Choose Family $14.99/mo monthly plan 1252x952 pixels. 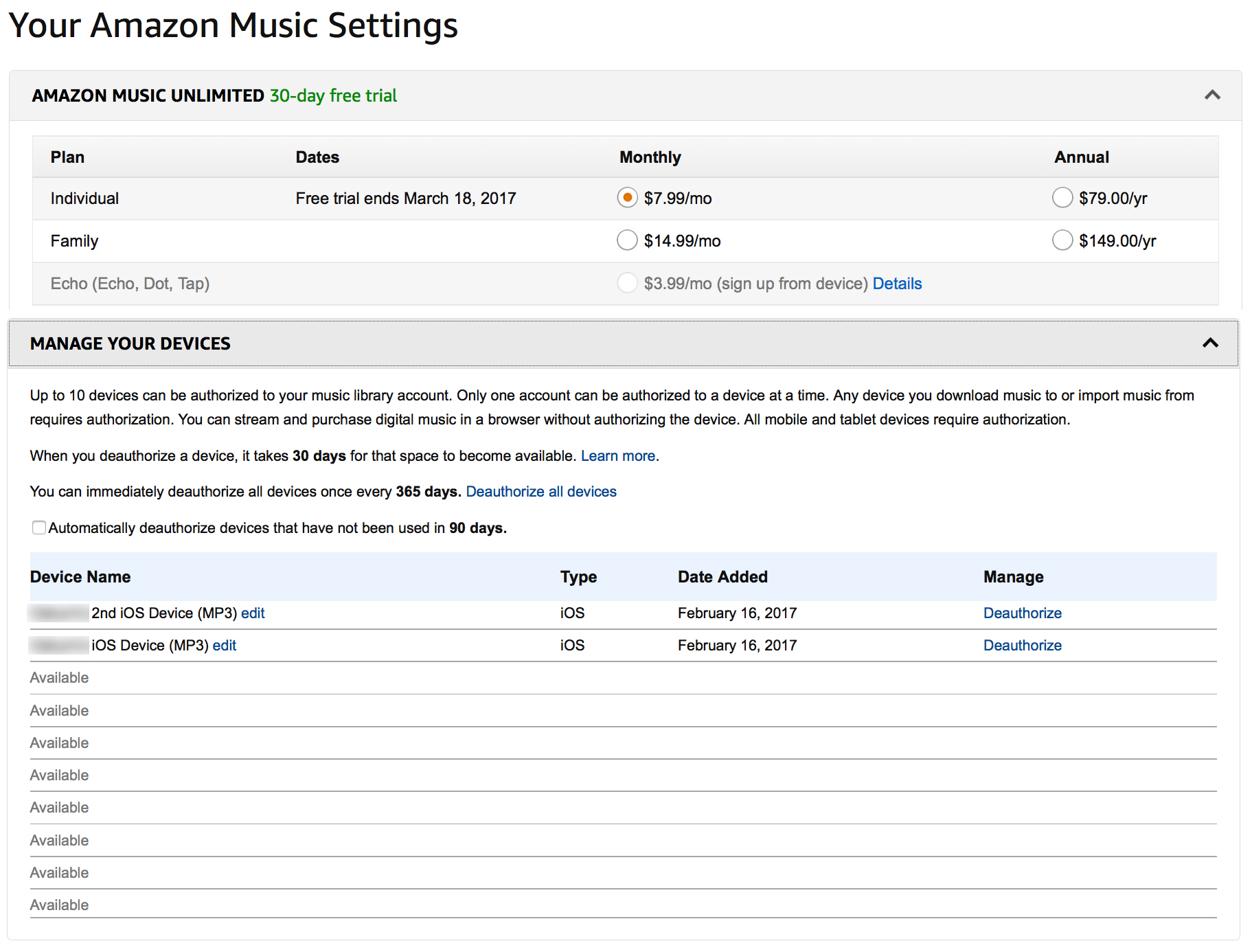pyautogui.click(x=627, y=240)
